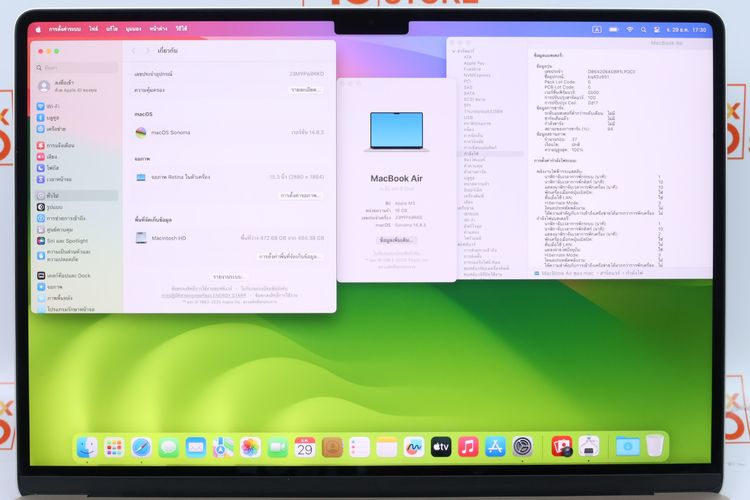Image resolution: width=750 pixels, height=500 pixels.
Task: Select SATA in System Information sidebar
Action: [469, 93]
